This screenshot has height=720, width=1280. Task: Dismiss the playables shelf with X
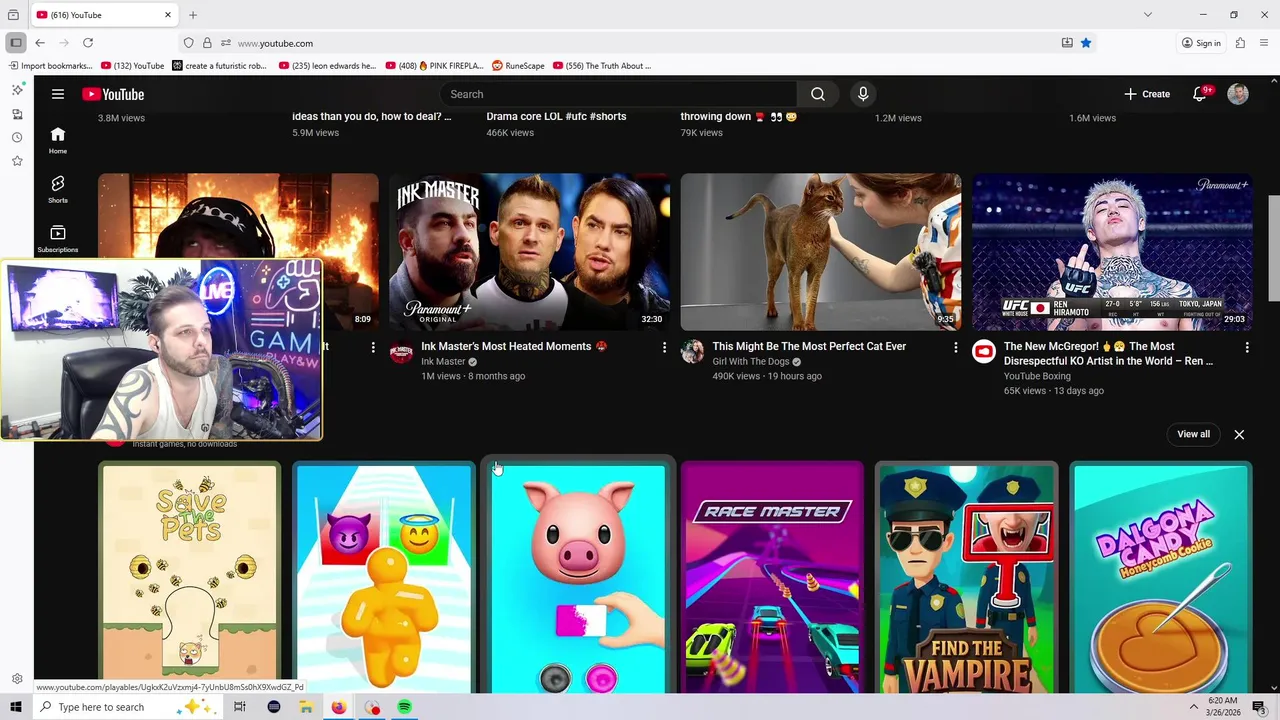(1239, 434)
